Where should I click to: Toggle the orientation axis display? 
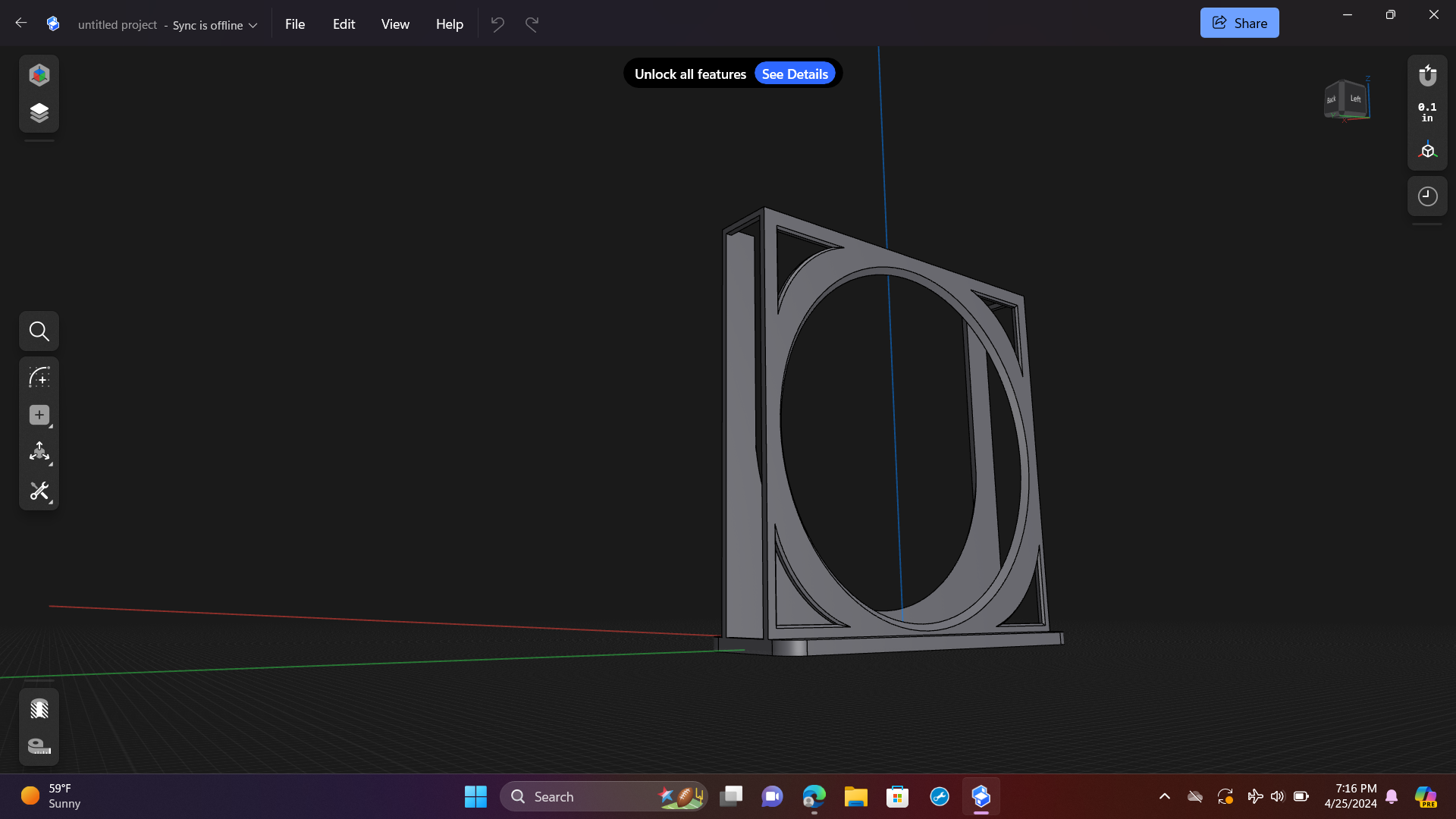(1427, 149)
